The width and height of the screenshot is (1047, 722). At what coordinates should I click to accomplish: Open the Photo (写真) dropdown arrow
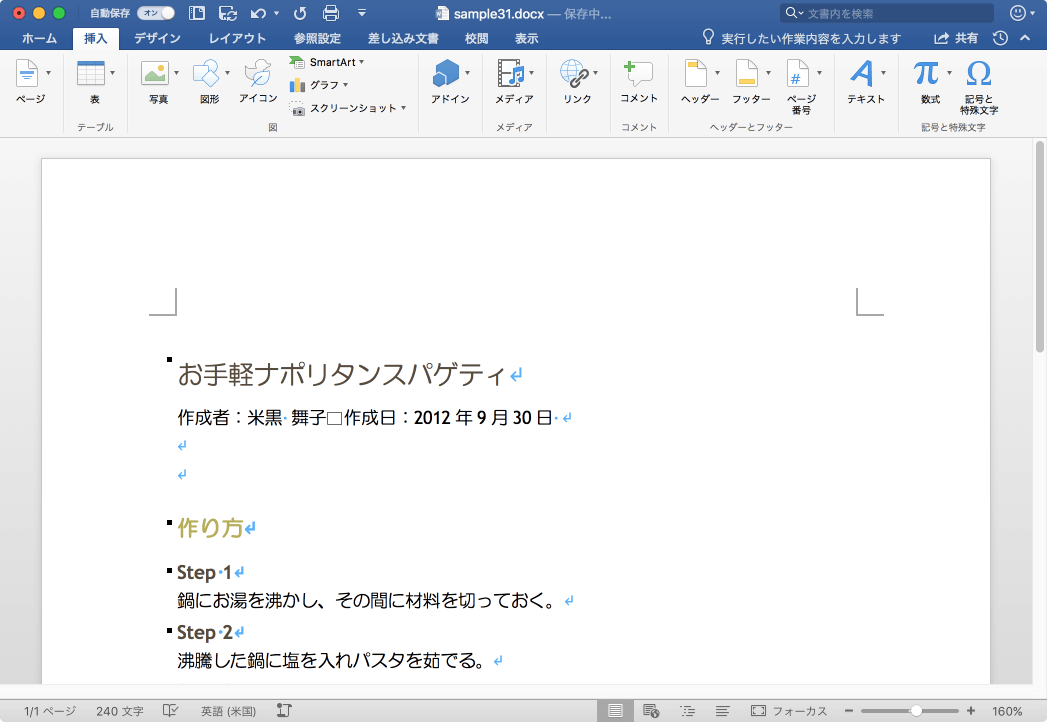click(x=176, y=73)
